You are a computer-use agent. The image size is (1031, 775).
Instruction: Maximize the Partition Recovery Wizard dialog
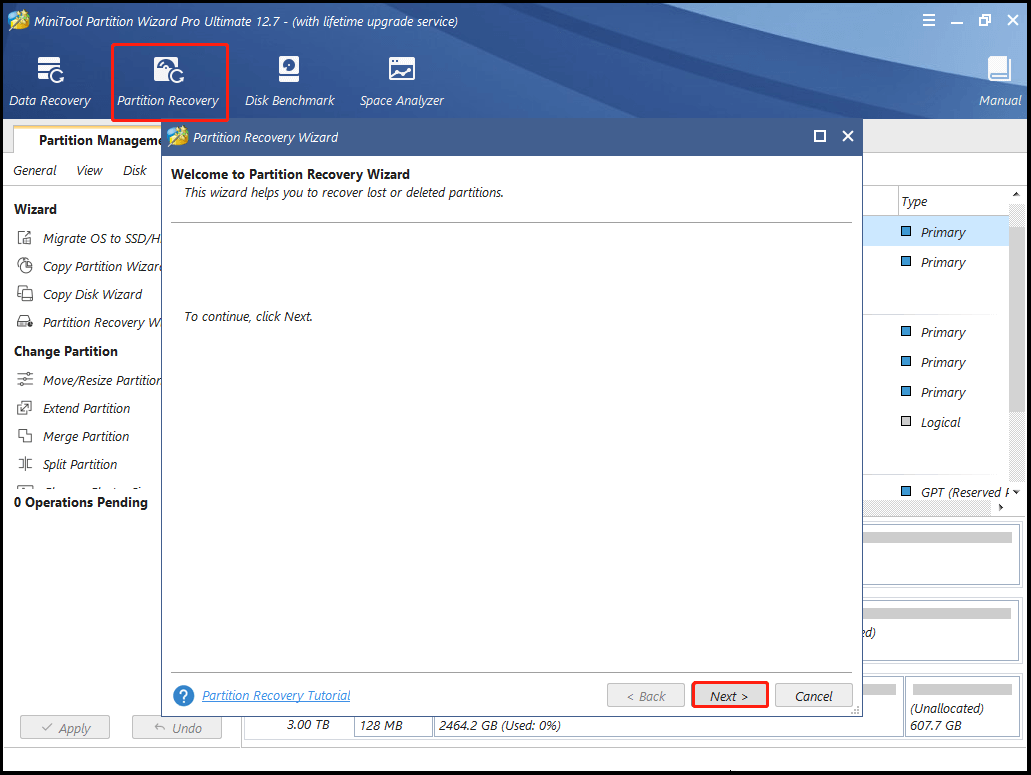pyautogui.click(x=819, y=136)
